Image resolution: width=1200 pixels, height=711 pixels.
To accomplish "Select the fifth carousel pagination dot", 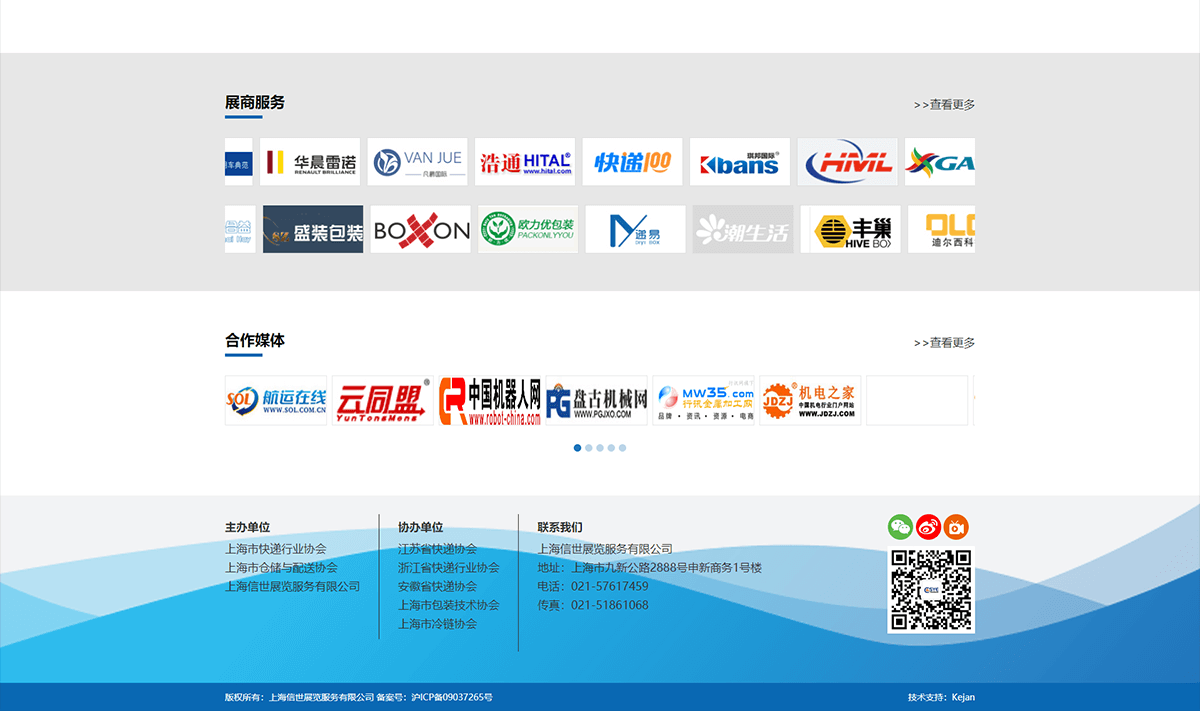I will 622,448.
